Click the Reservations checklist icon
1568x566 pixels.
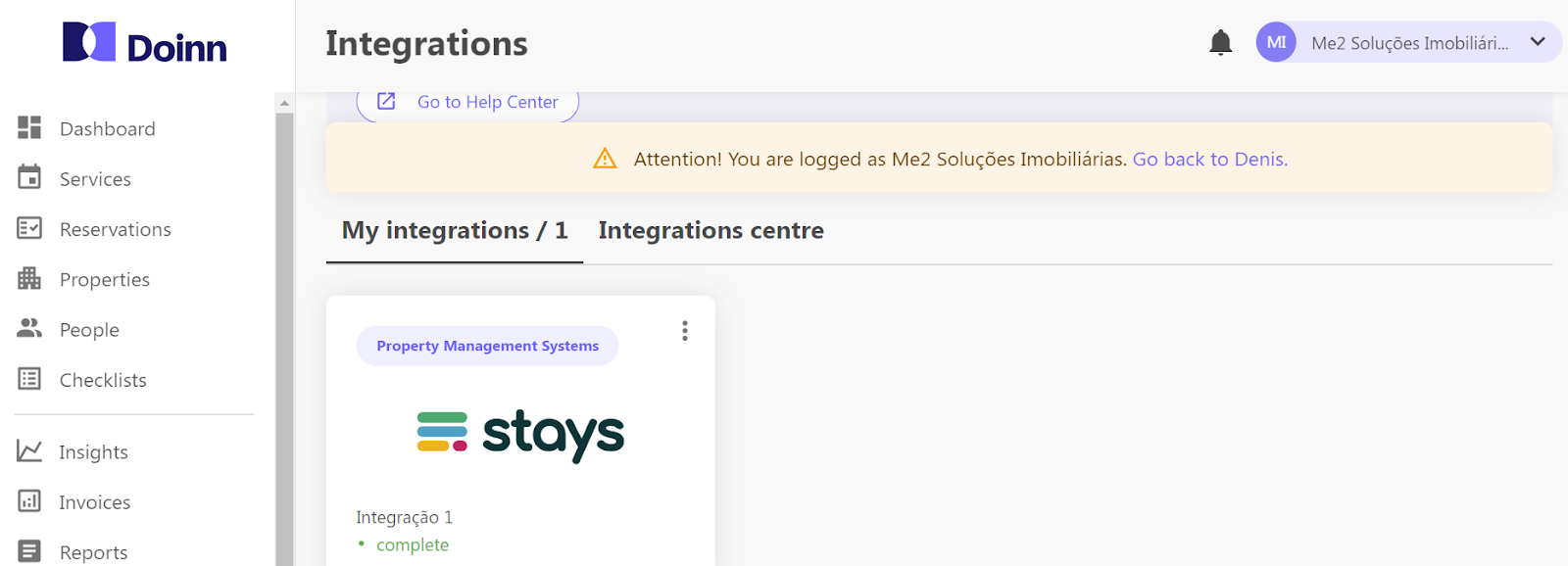(29, 228)
